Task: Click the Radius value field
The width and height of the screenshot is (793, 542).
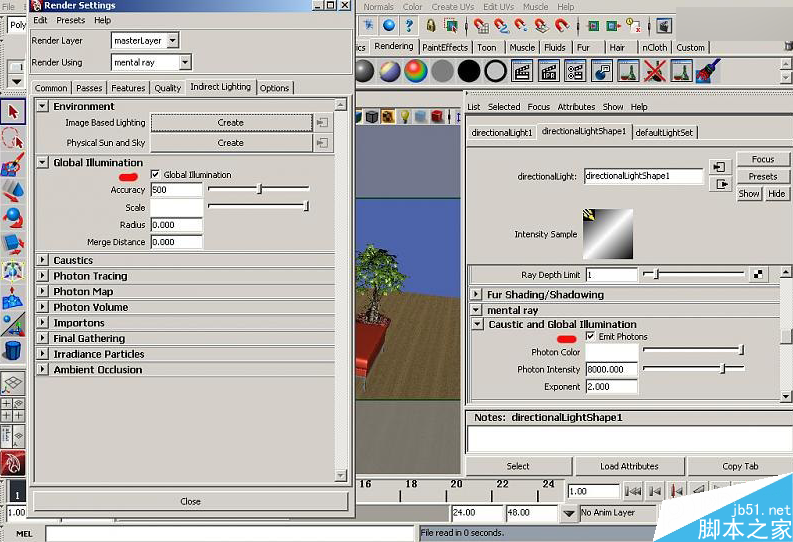Action: tap(177, 225)
